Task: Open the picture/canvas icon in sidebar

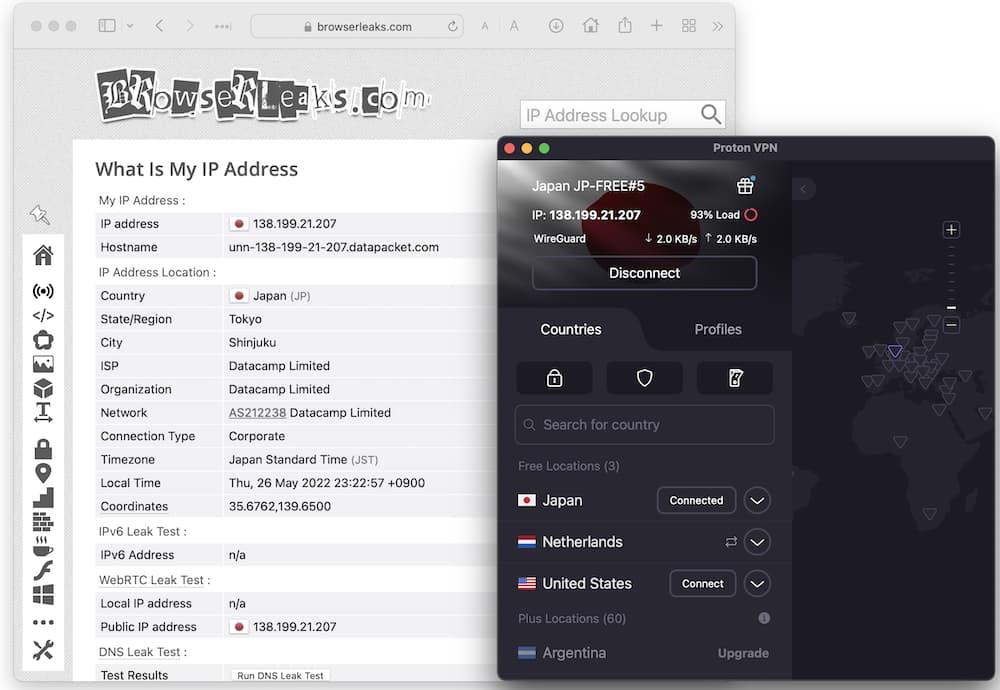Action: point(43,364)
